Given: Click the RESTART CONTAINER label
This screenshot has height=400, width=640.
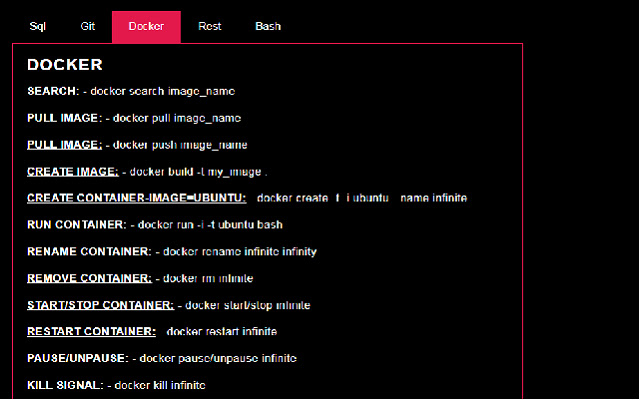Looking at the screenshot, I should coord(91,331).
